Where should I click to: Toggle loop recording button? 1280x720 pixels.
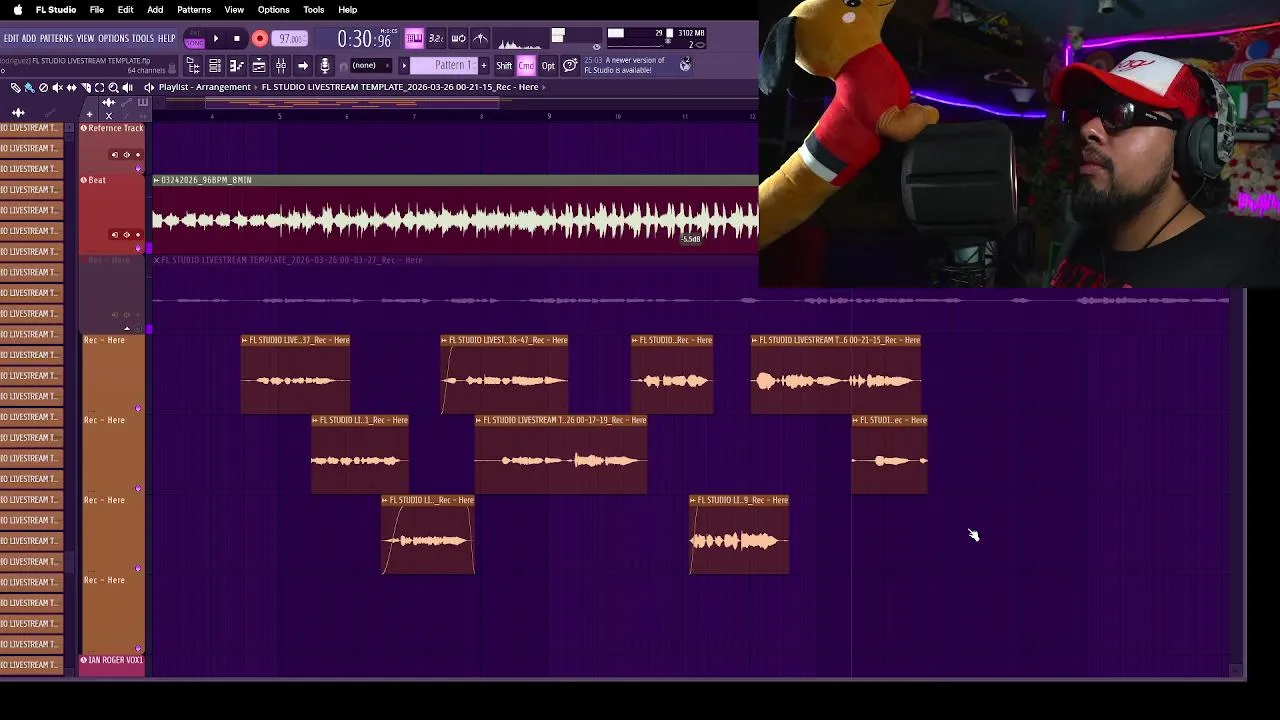[458, 38]
